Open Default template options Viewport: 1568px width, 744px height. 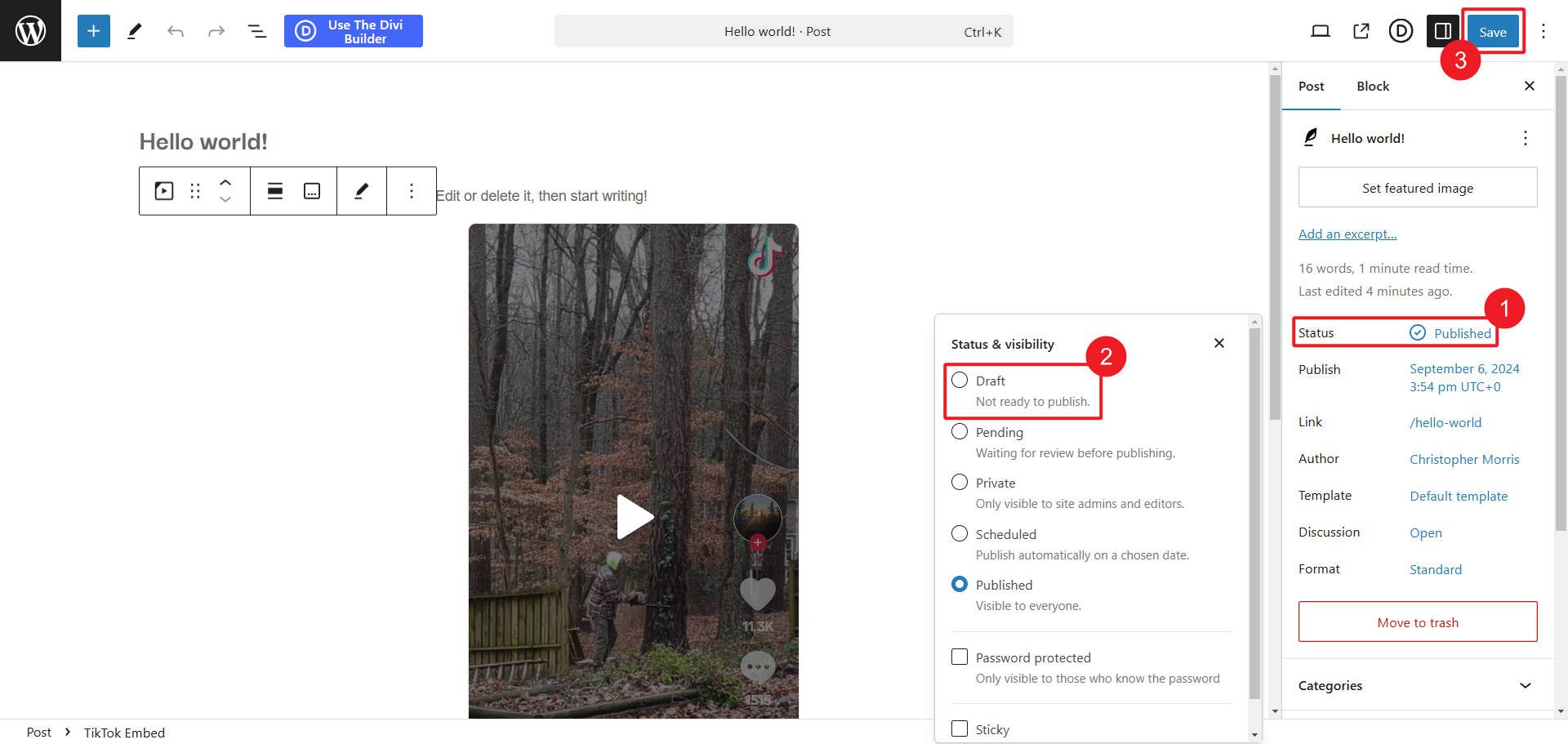tap(1459, 496)
